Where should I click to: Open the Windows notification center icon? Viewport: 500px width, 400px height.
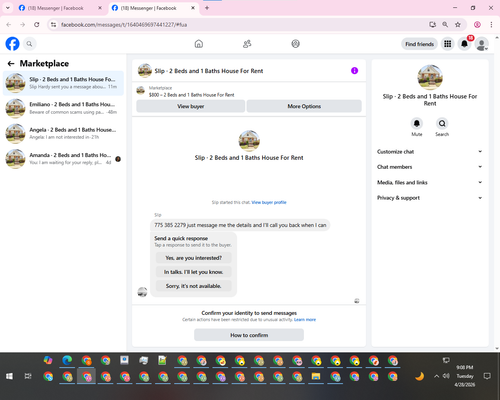click(487, 376)
